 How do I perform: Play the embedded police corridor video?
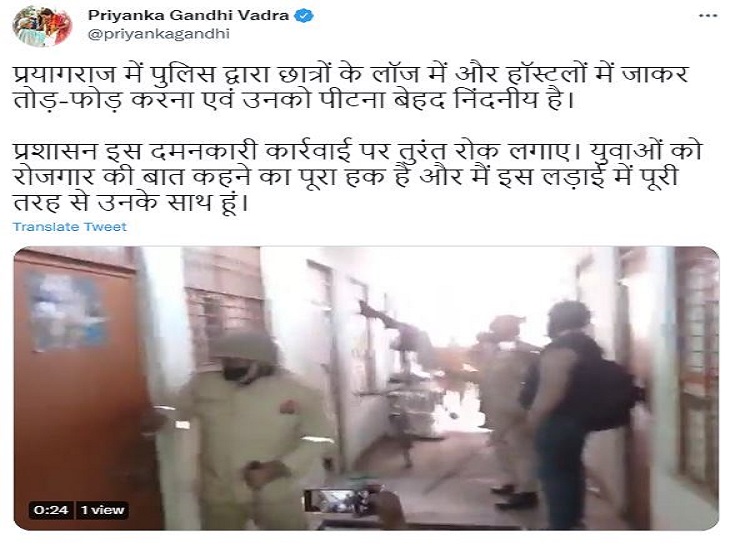pyautogui.click(x=366, y=388)
